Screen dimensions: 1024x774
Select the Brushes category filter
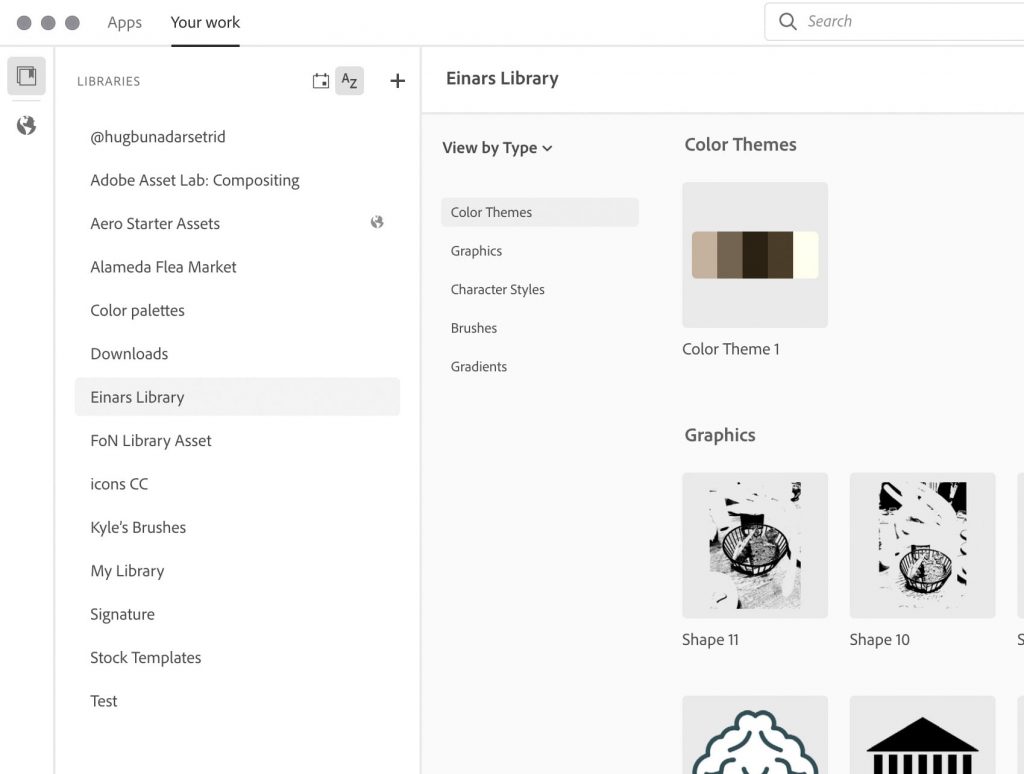click(x=473, y=328)
